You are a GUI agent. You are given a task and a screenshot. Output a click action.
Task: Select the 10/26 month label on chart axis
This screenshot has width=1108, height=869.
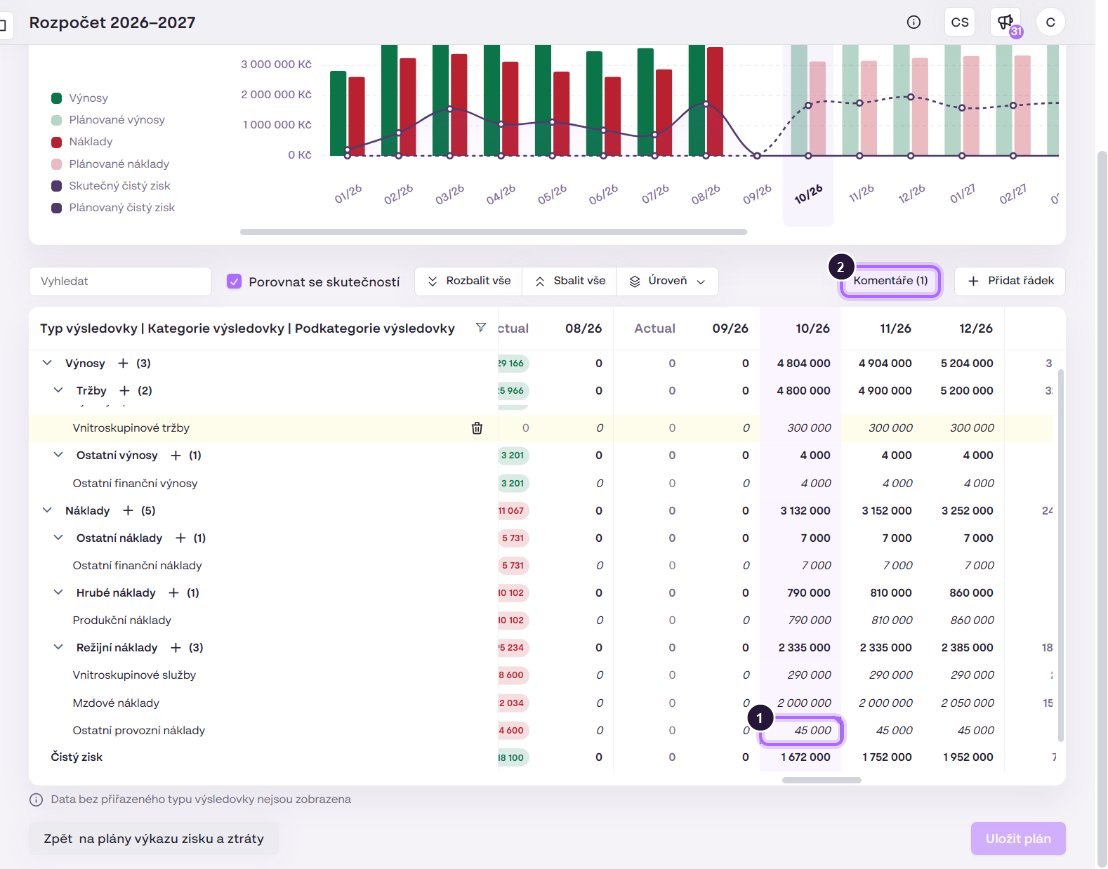click(808, 194)
